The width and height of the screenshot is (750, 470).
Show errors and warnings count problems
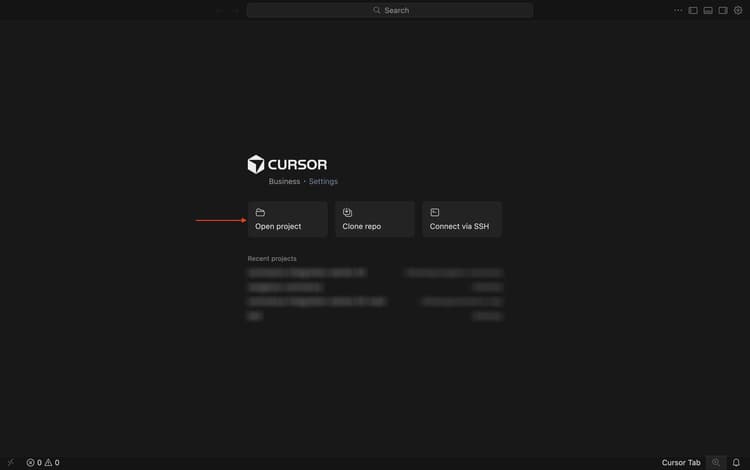point(43,462)
